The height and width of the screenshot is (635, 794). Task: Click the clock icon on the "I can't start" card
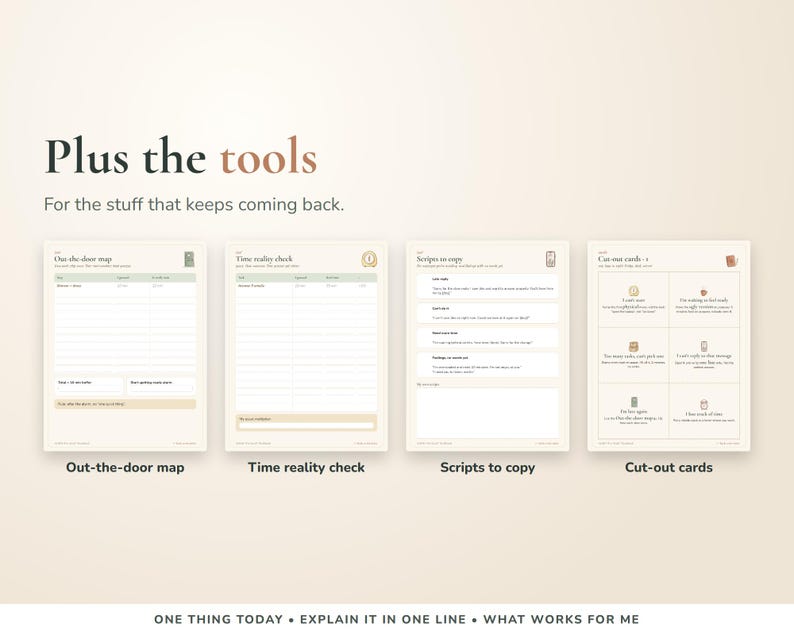633,291
